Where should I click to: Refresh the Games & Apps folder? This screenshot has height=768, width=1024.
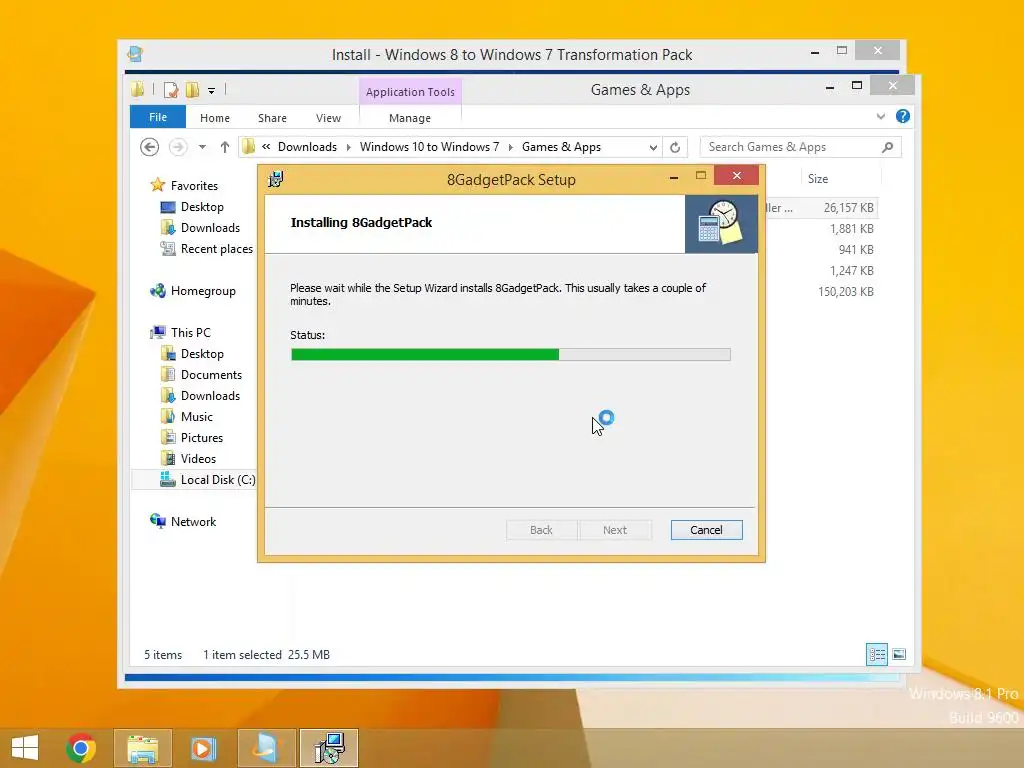tap(675, 147)
